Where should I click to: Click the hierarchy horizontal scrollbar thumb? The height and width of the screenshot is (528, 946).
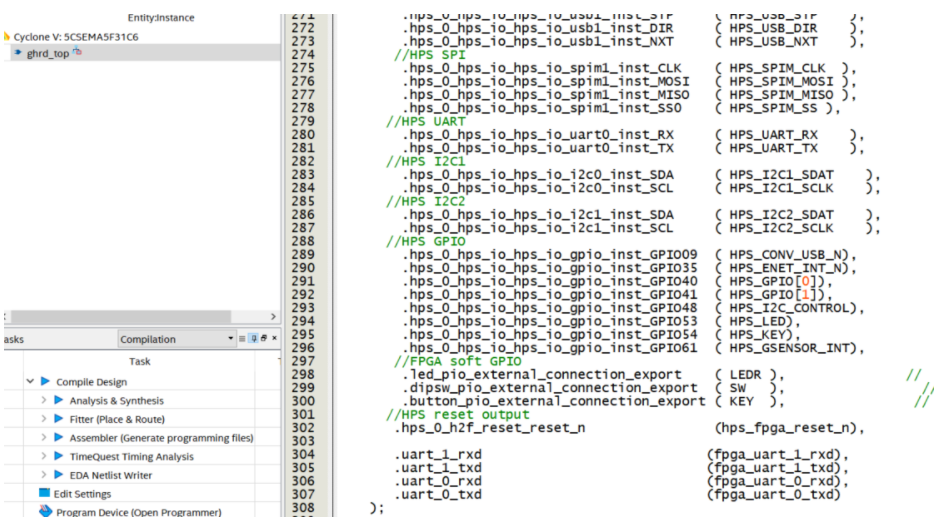[x=121, y=316]
